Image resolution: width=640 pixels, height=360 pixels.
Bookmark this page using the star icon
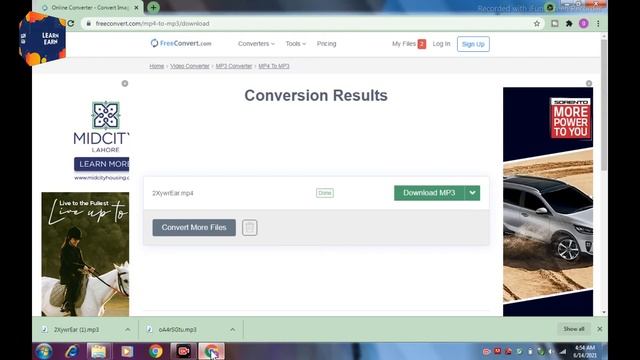[x=537, y=24]
